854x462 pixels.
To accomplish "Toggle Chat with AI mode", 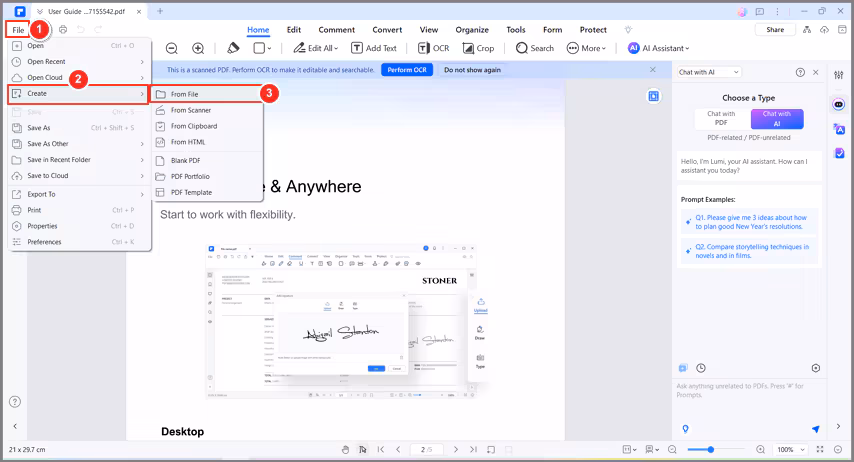I will (776, 118).
